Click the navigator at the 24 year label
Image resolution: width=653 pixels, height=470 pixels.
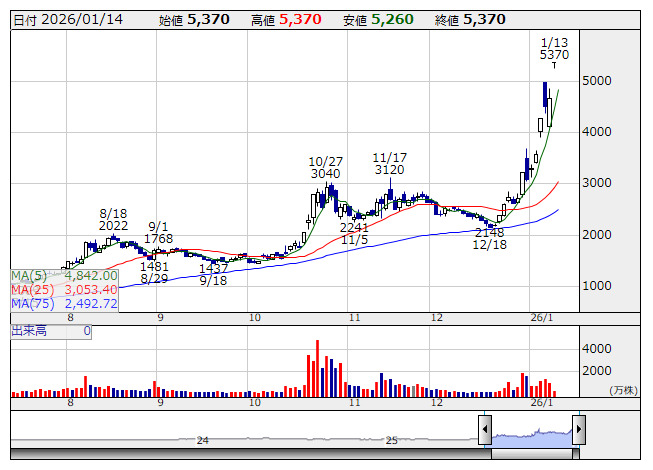203,440
